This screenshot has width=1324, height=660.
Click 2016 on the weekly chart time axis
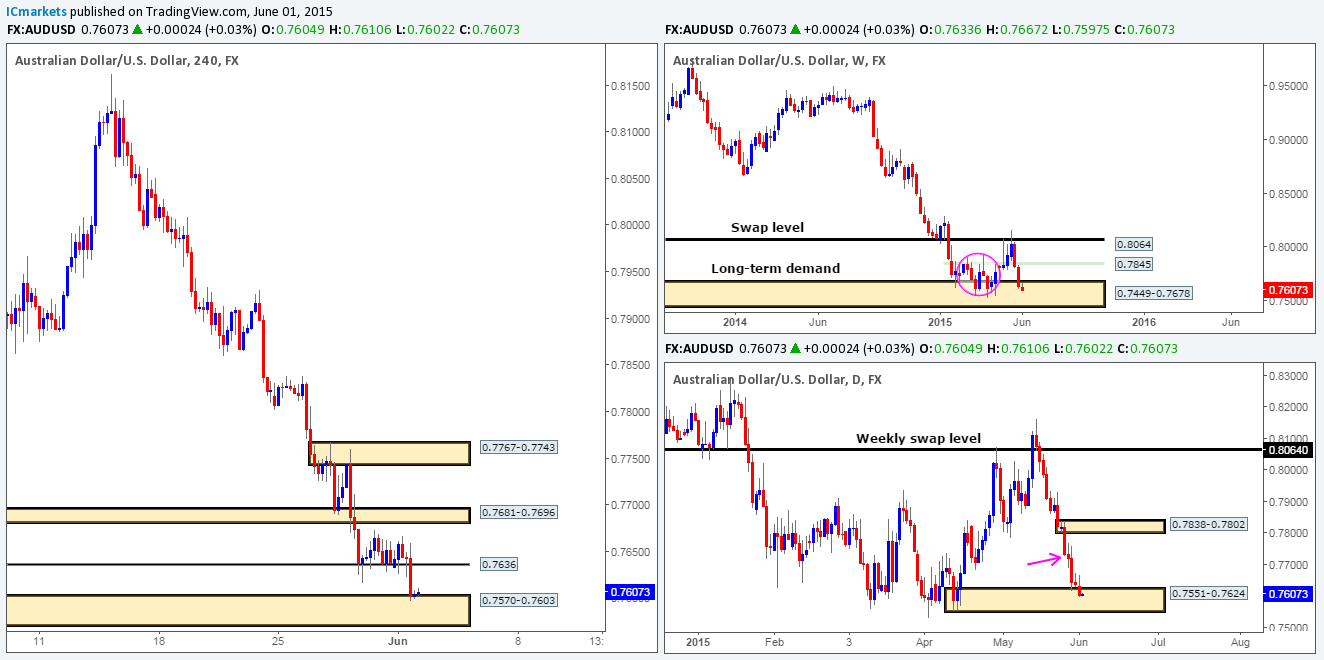(x=1144, y=322)
